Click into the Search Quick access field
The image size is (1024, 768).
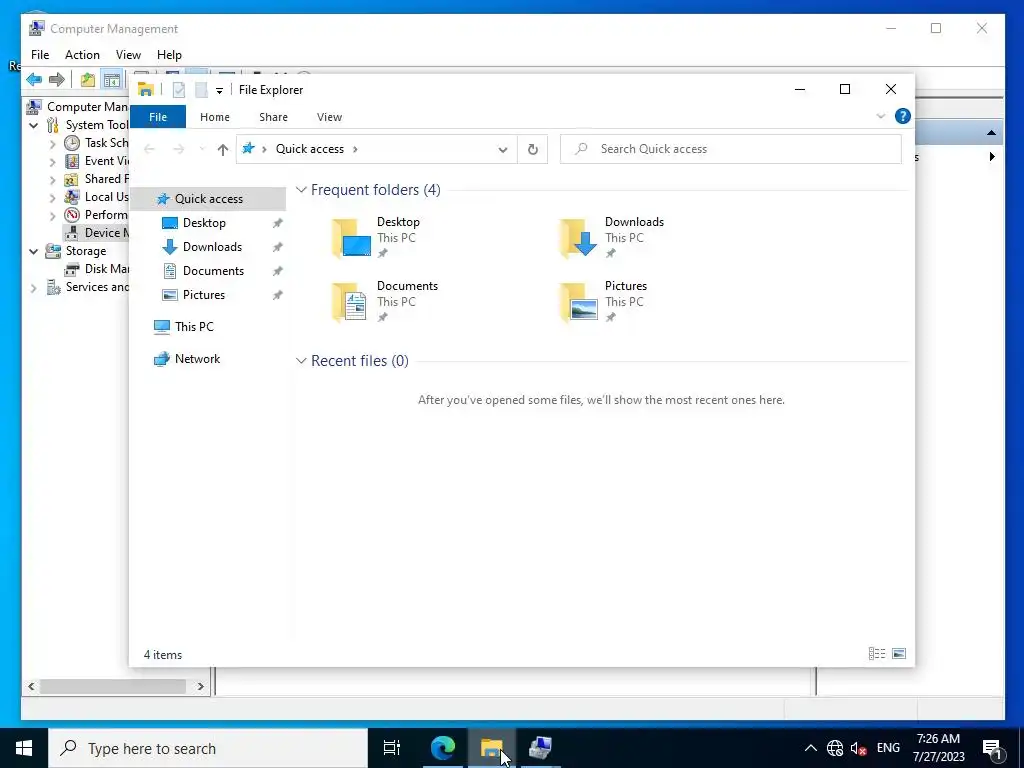point(731,149)
